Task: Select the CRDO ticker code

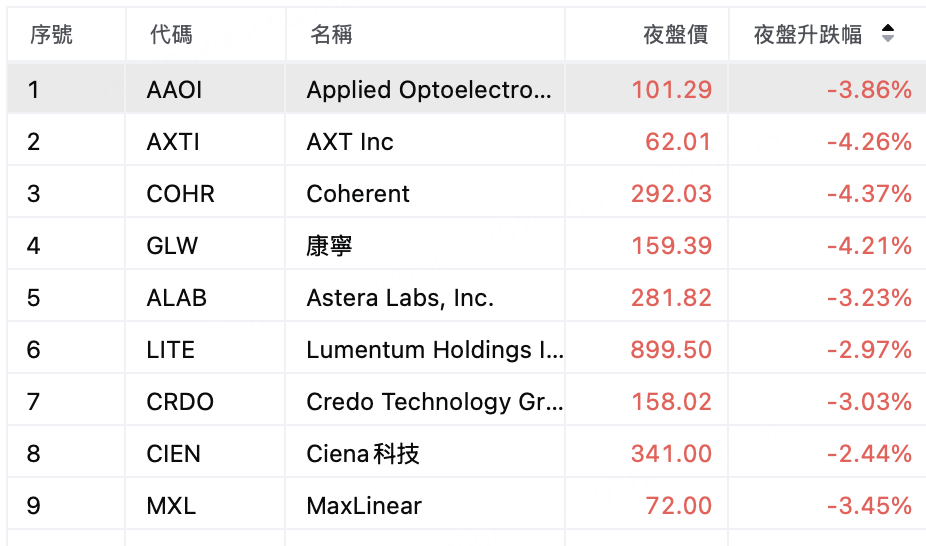Action: 180,401
